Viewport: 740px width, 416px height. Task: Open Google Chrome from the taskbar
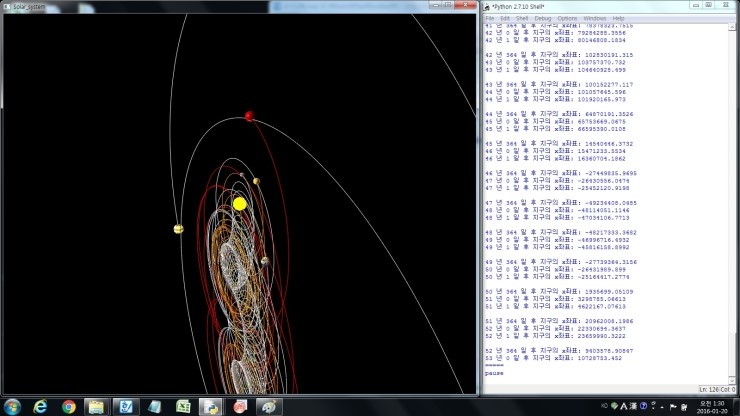(x=68, y=406)
